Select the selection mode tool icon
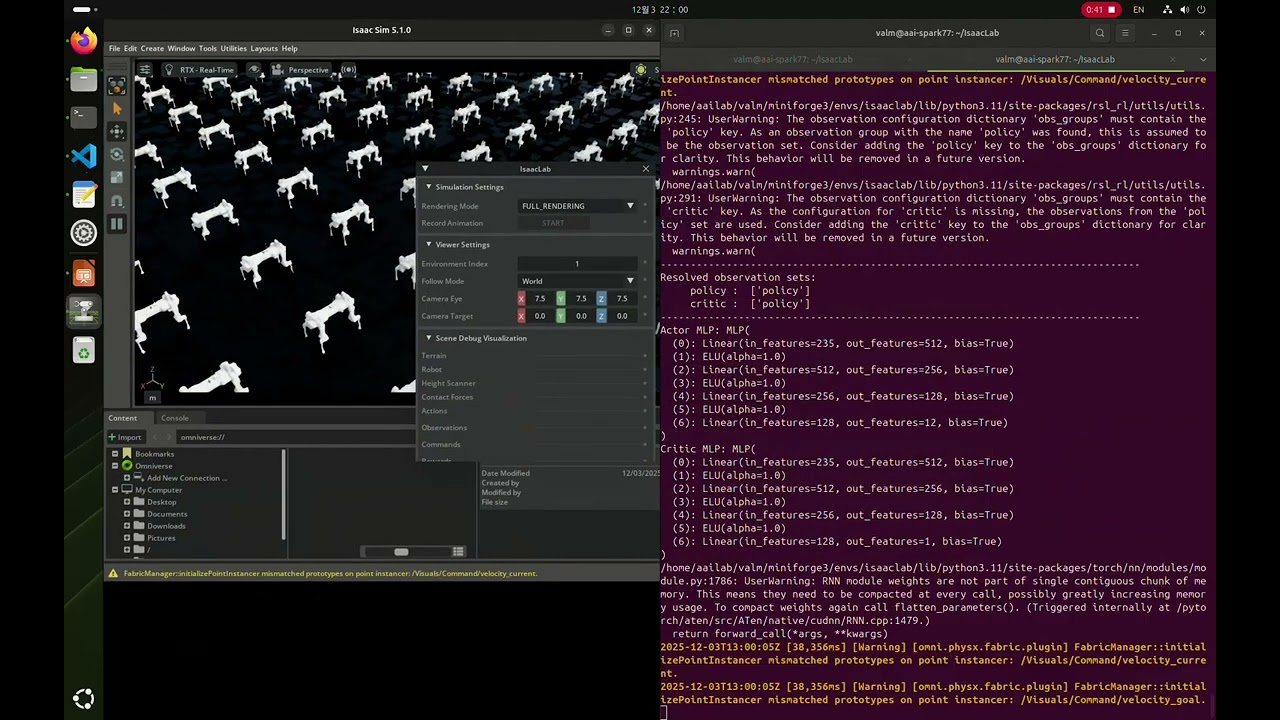 117,86
